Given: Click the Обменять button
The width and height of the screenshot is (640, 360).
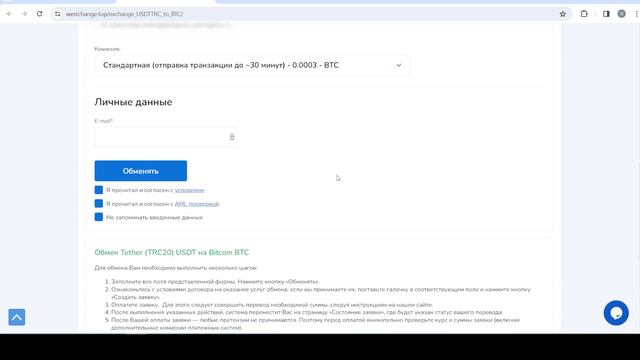Looking at the screenshot, I should [x=141, y=171].
